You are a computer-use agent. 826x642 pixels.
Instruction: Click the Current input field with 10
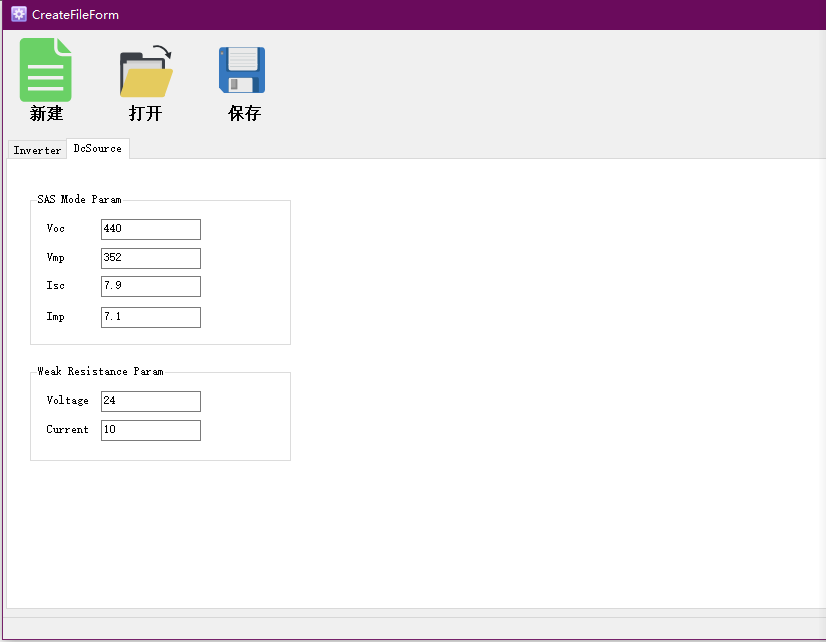[x=150, y=430]
